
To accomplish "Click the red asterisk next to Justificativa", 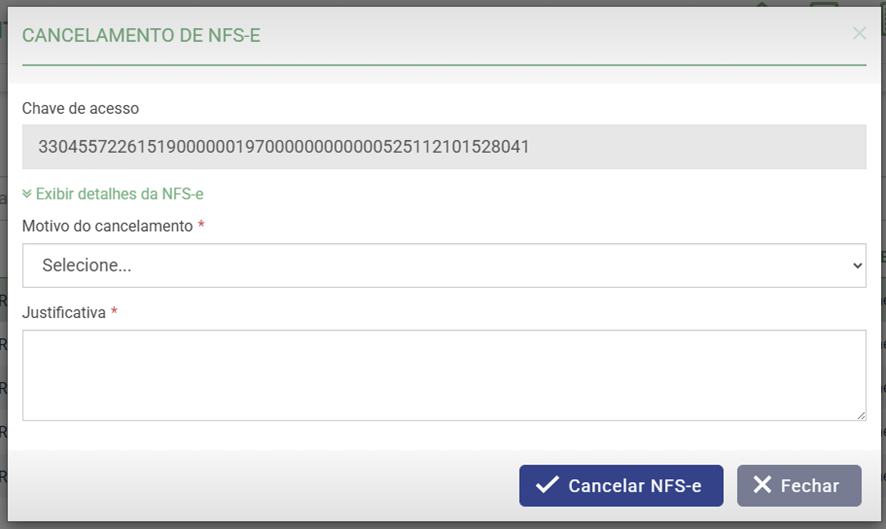I will point(114,313).
